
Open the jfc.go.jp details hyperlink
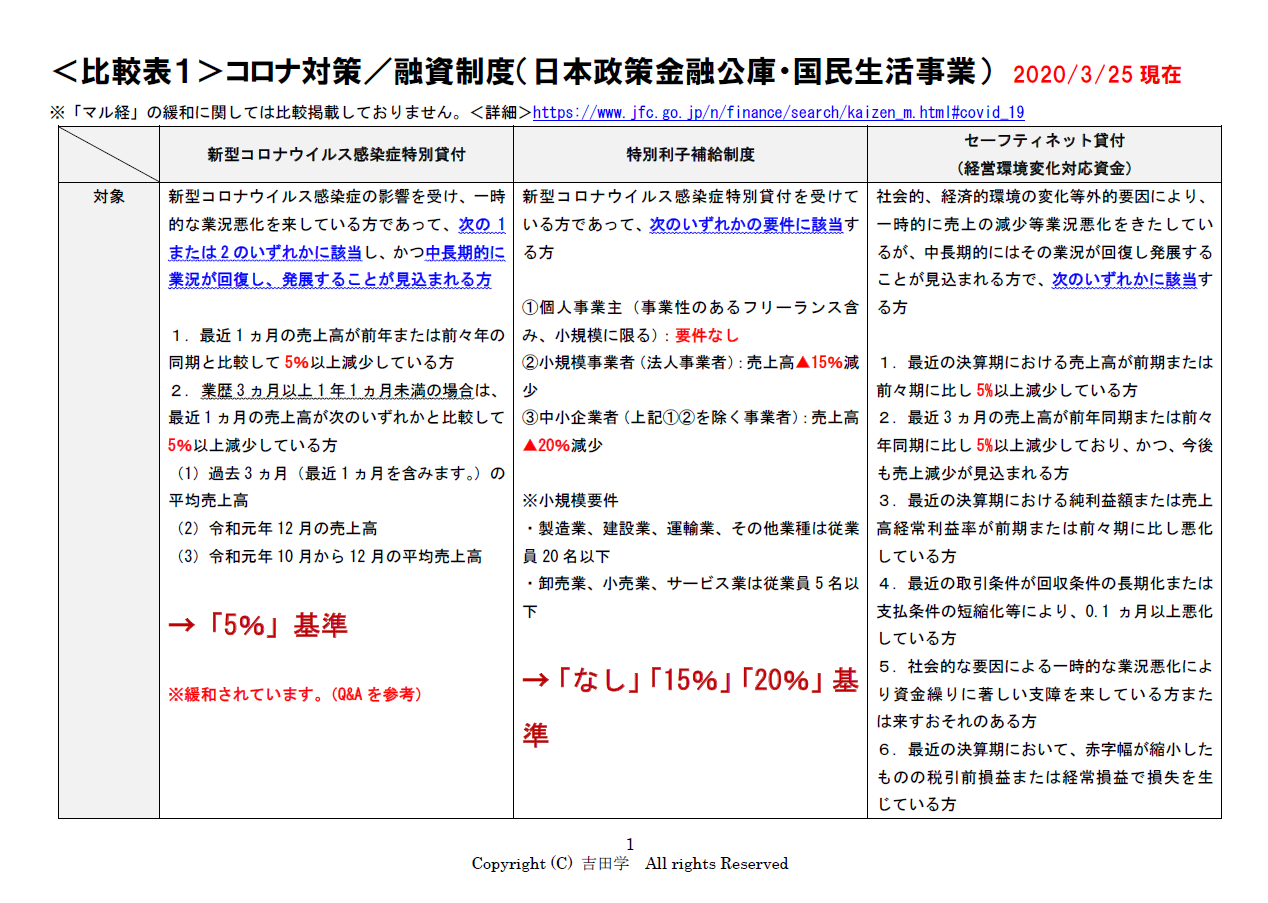[x=778, y=113]
